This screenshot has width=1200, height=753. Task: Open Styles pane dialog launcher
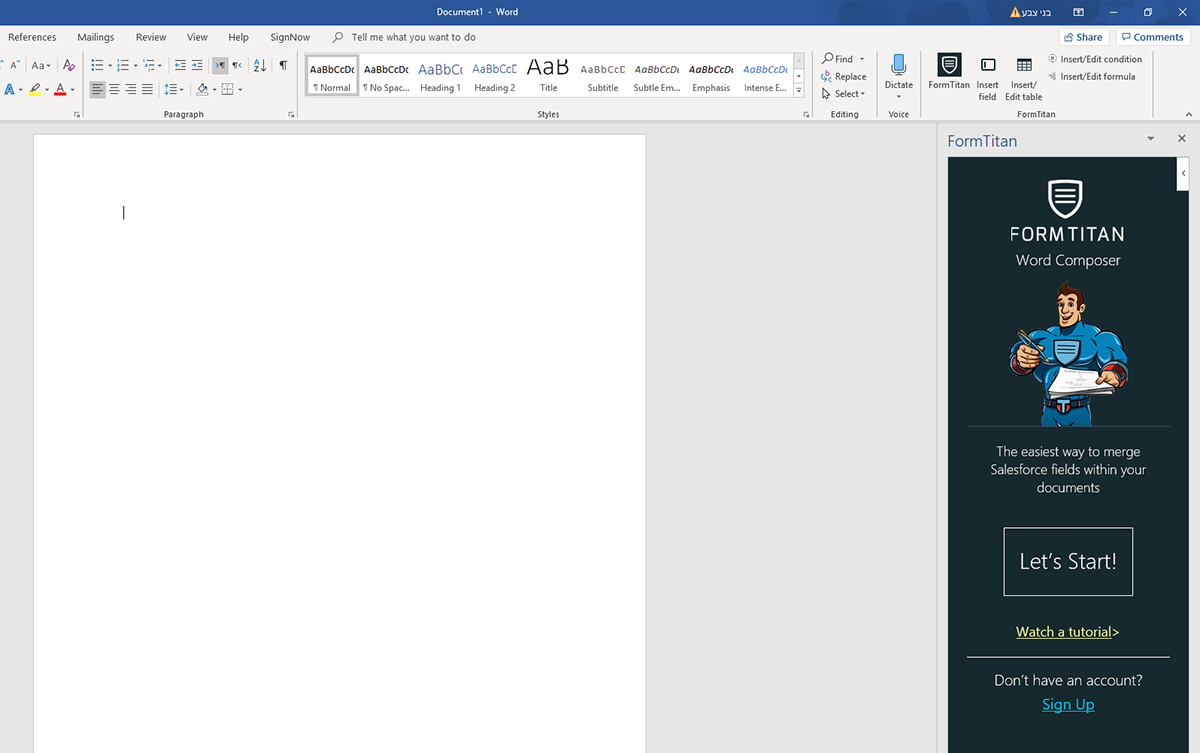click(806, 115)
